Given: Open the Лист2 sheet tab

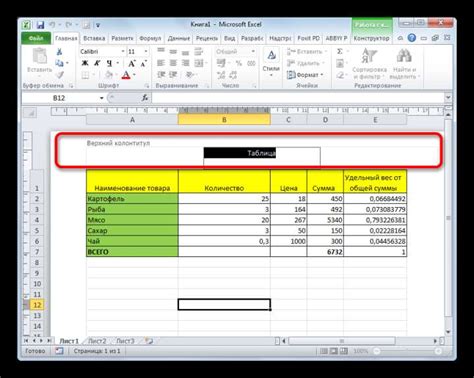Looking at the screenshot, I should [97, 341].
